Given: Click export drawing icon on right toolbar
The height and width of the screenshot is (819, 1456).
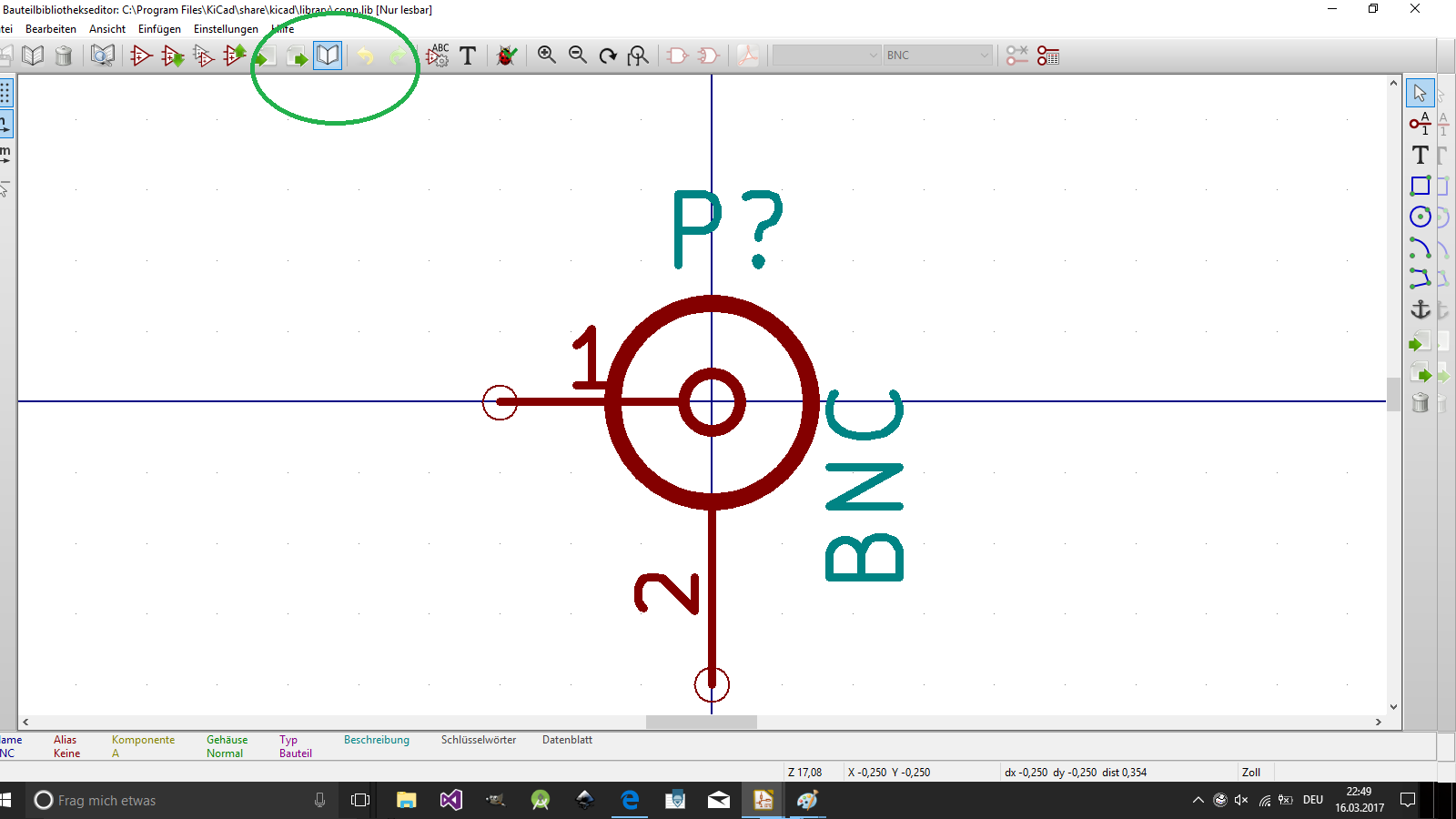Looking at the screenshot, I should click(1421, 373).
